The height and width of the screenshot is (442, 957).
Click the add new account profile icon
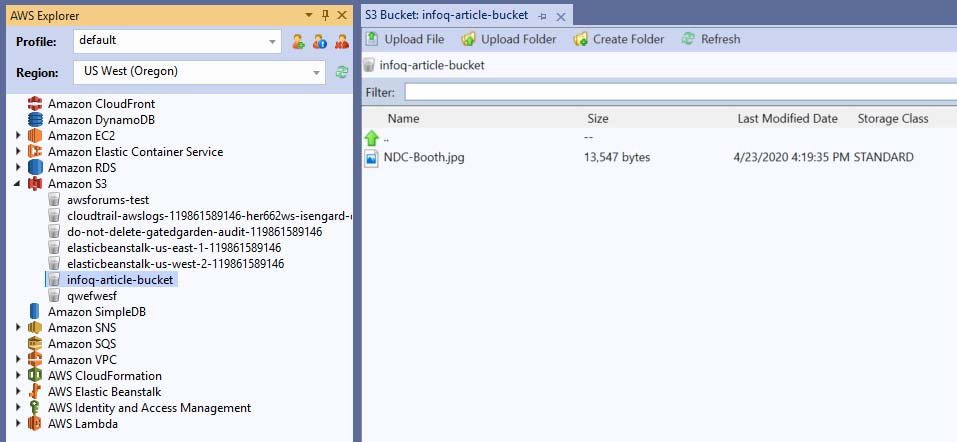click(298, 42)
